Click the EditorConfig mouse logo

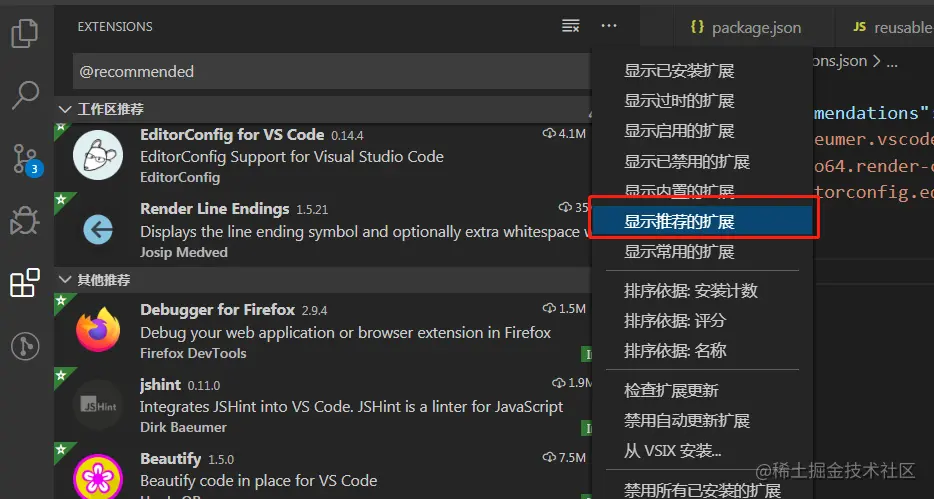click(x=98, y=155)
